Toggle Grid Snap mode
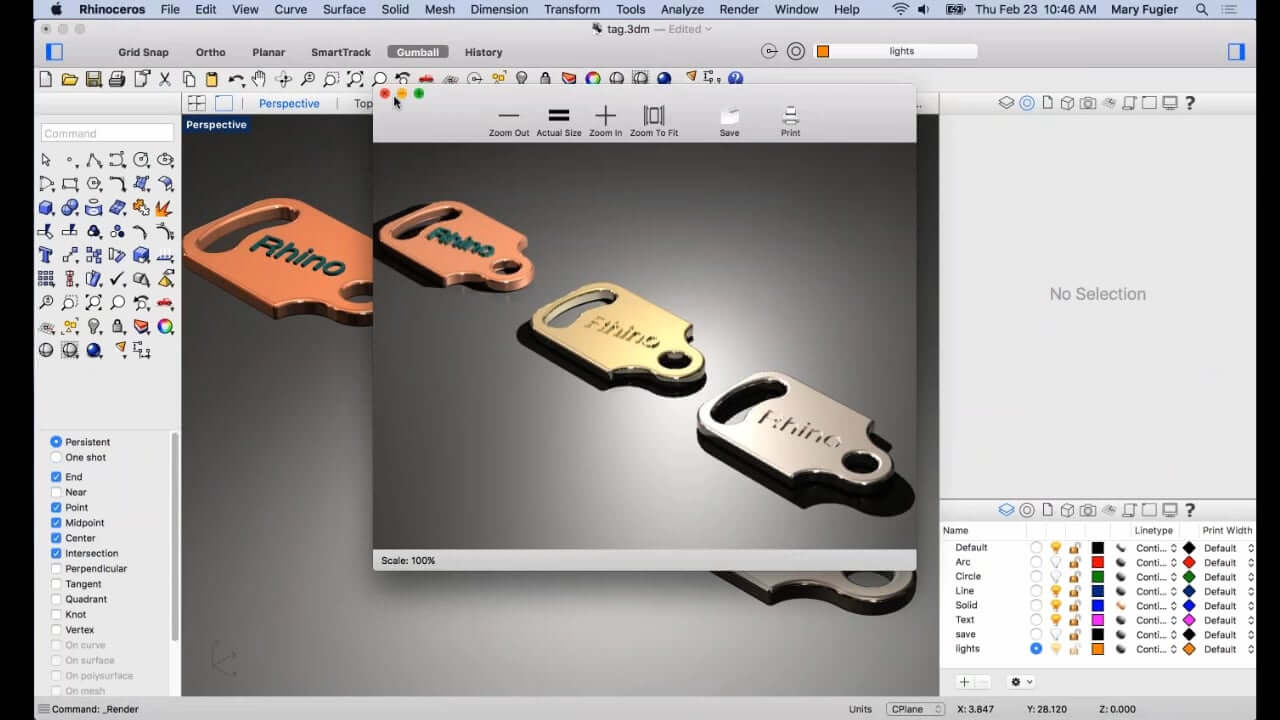 click(x=143, y=52)
